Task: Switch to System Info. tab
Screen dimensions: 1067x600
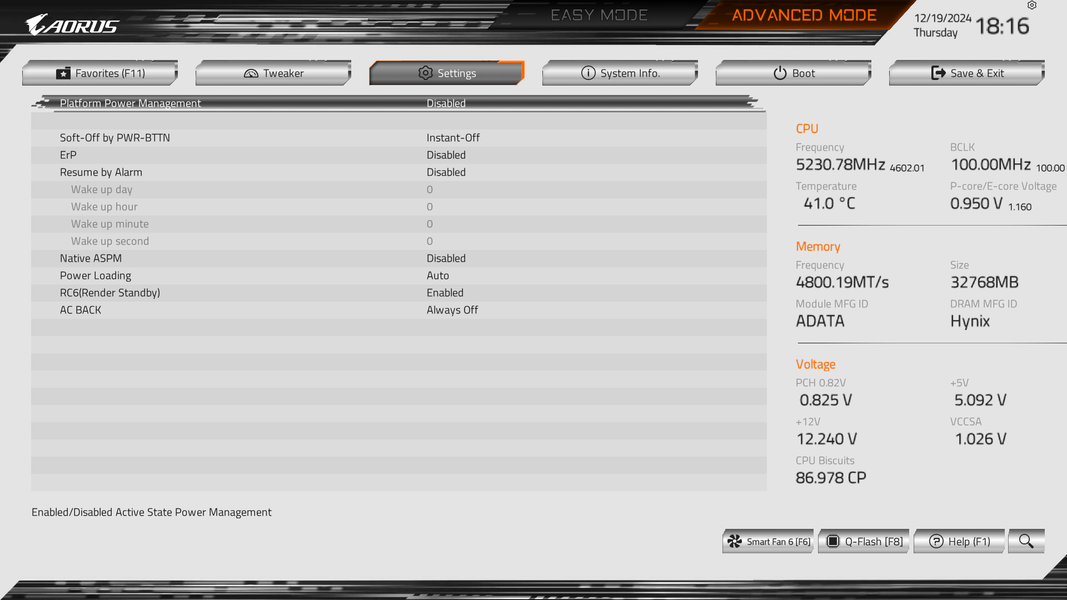Action: click(620, 73)
